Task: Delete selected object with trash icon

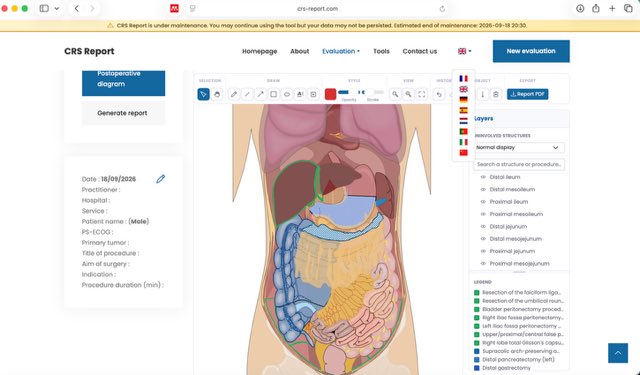Action: (496, 94)
